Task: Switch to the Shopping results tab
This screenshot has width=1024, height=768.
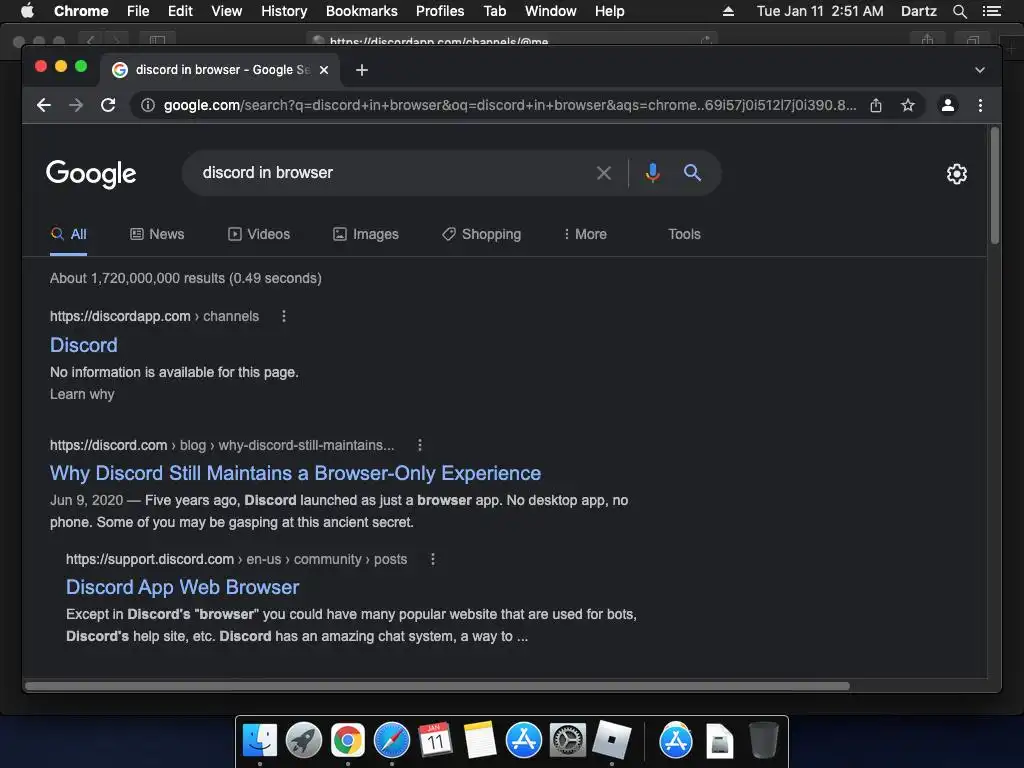Action: pyautogui.click(x=481, y=234)
